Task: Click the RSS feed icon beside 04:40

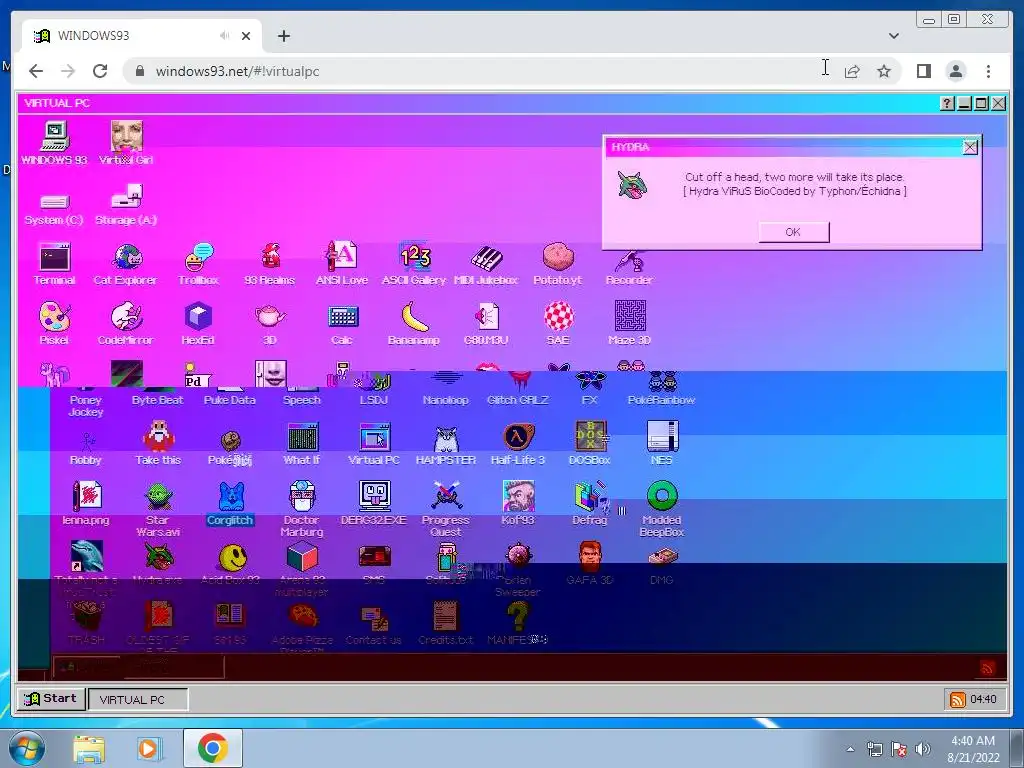Action: click(957, 699)
